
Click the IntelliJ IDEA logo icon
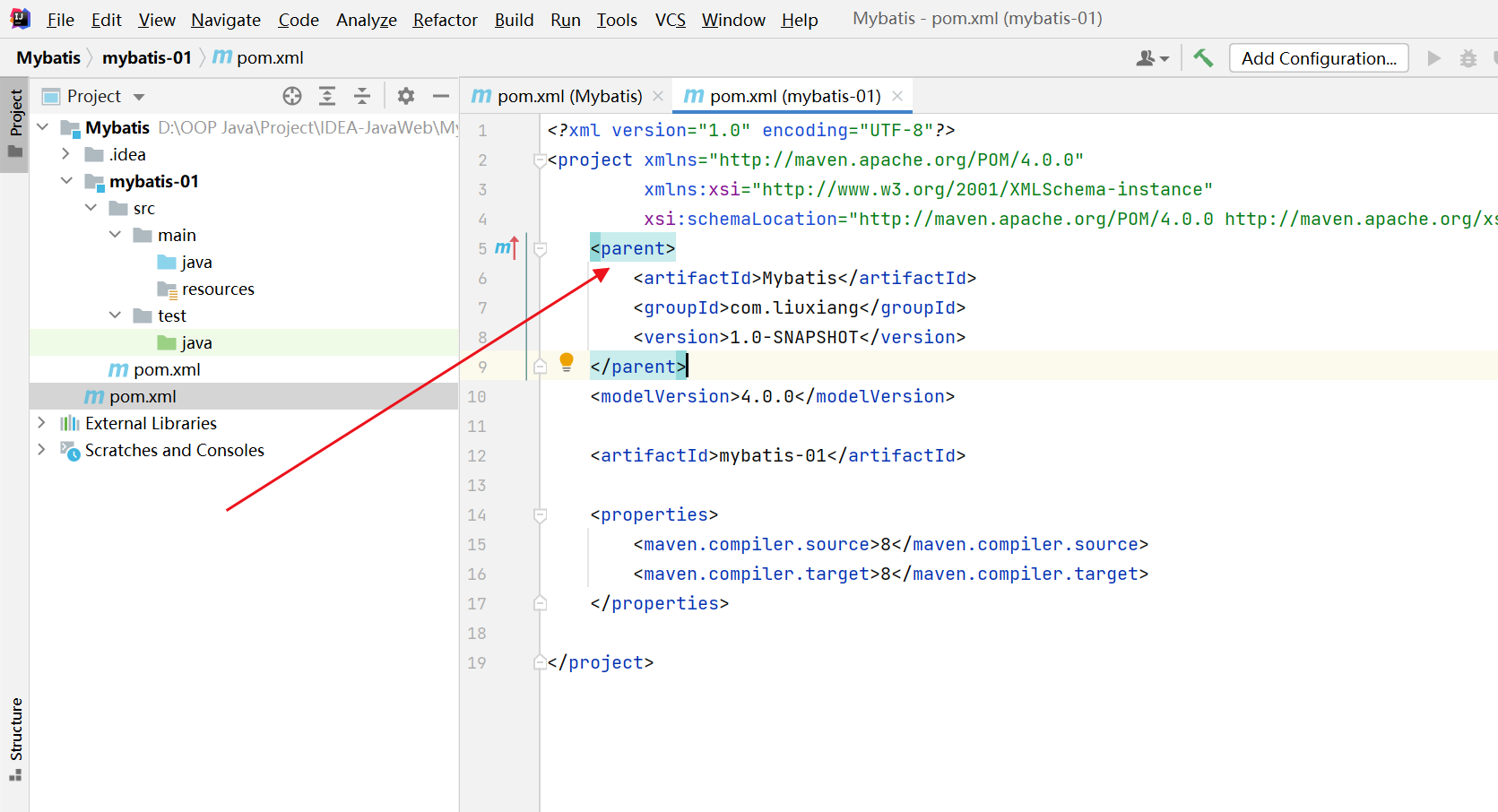(x=20, y=19)
